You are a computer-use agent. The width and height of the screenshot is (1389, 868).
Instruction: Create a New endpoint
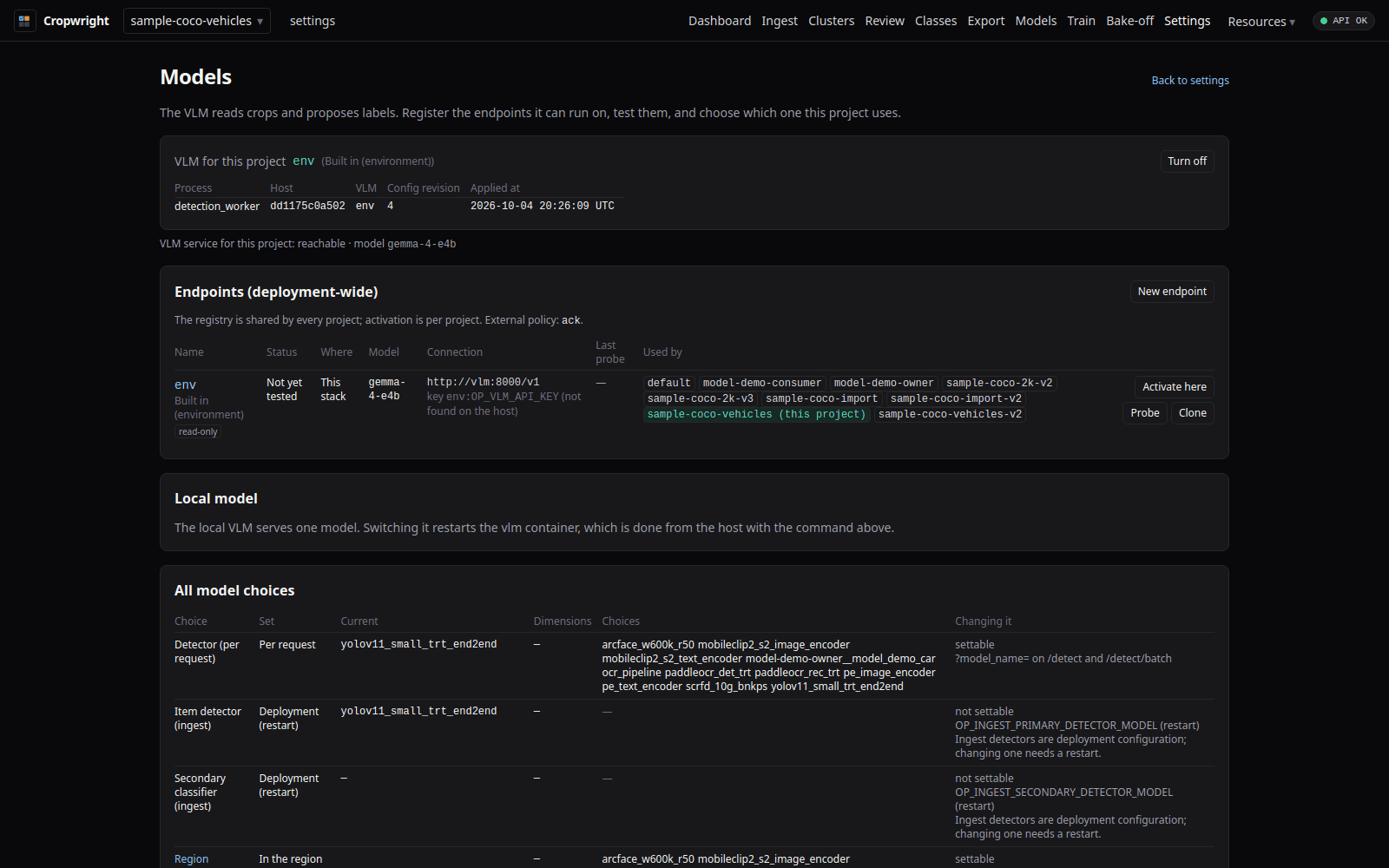pos(1172,292)
